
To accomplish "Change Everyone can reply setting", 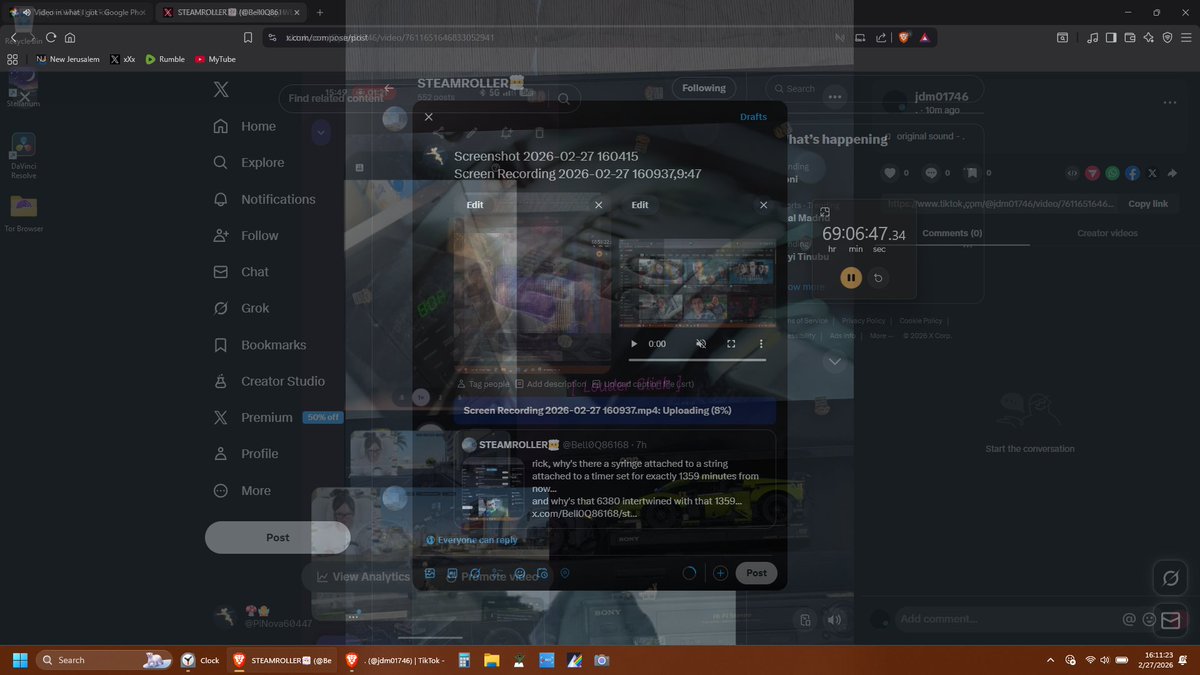I will coord(472,540).
